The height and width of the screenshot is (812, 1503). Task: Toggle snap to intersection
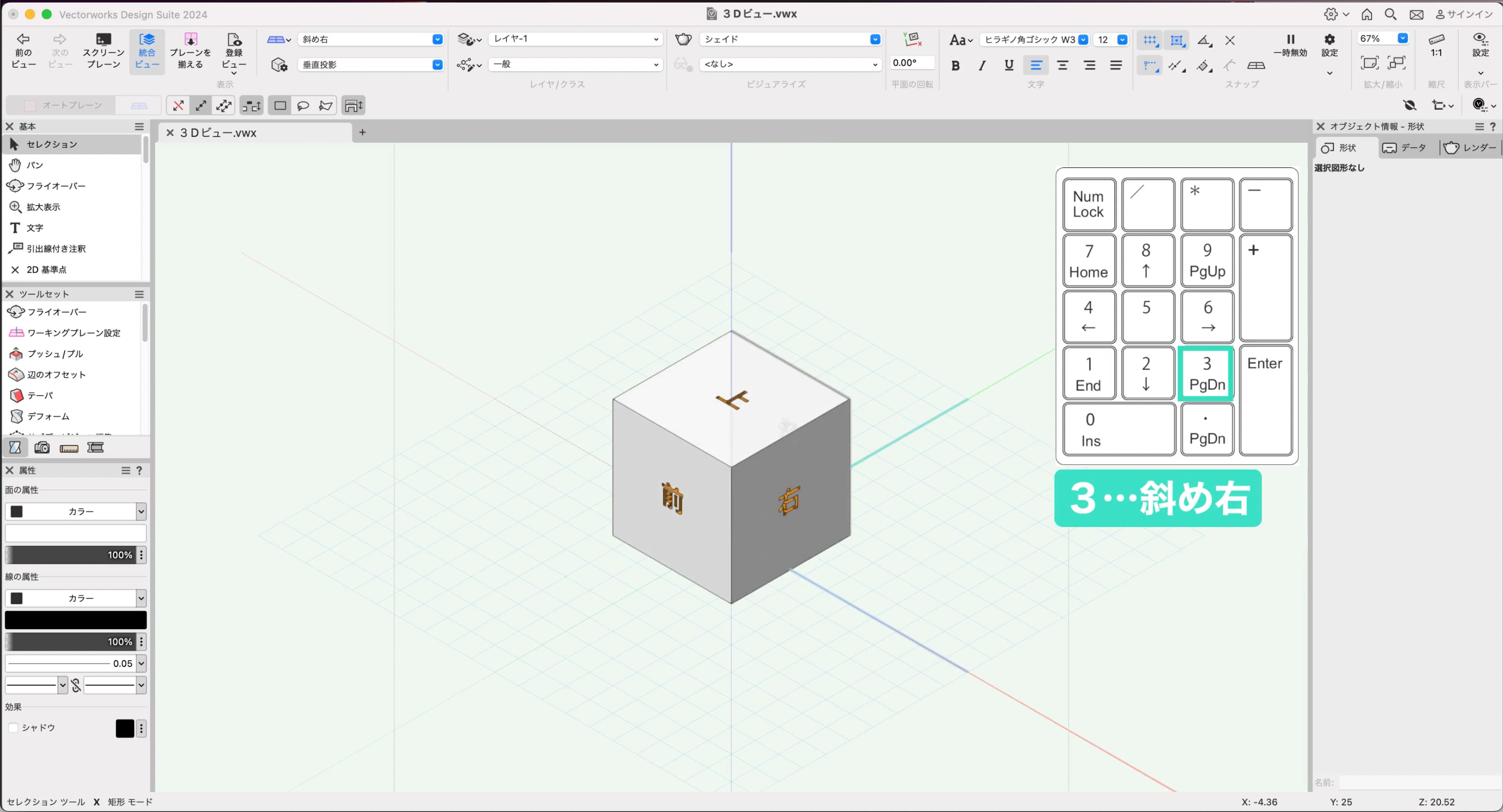(1230, 40)
